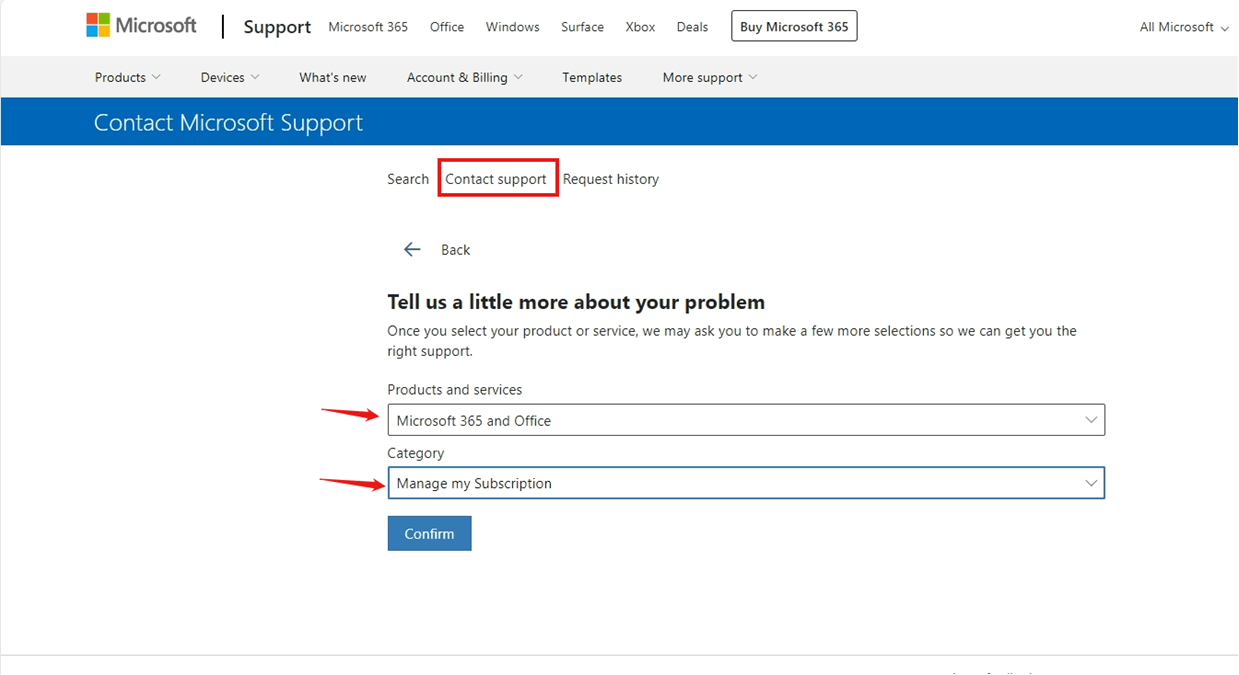The width and height of the screenshot is (1239, 675).
Task: Expand the More support menu
Action: tap(710, 77)
